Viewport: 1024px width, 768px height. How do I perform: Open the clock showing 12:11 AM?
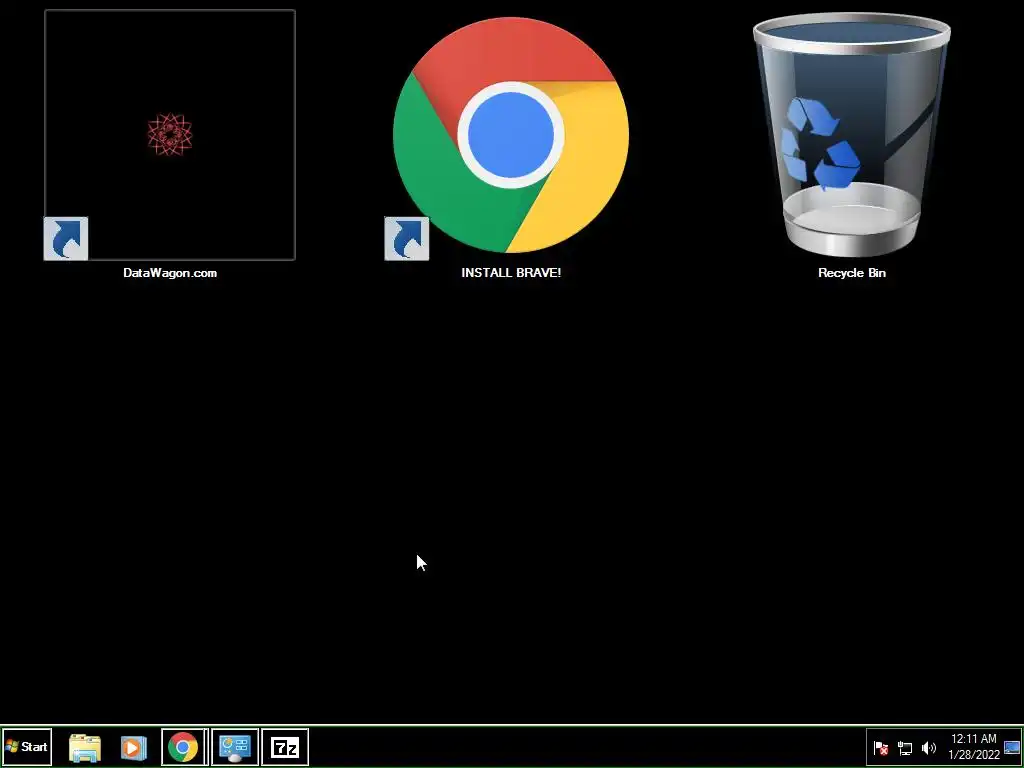pyautogui.click(x=974, y=747)
